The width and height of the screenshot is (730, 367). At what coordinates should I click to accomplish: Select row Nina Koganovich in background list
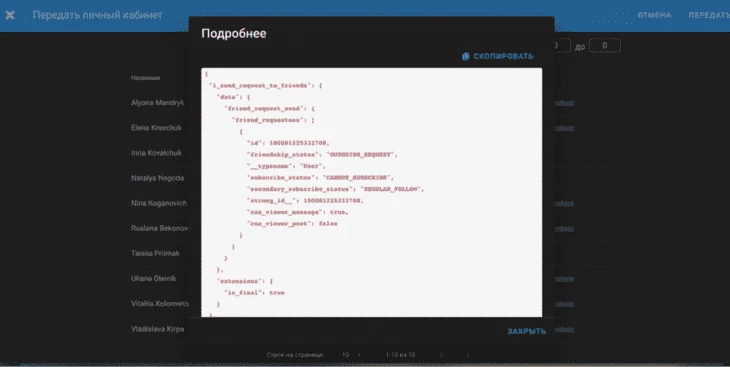click(x=159, y=203)
